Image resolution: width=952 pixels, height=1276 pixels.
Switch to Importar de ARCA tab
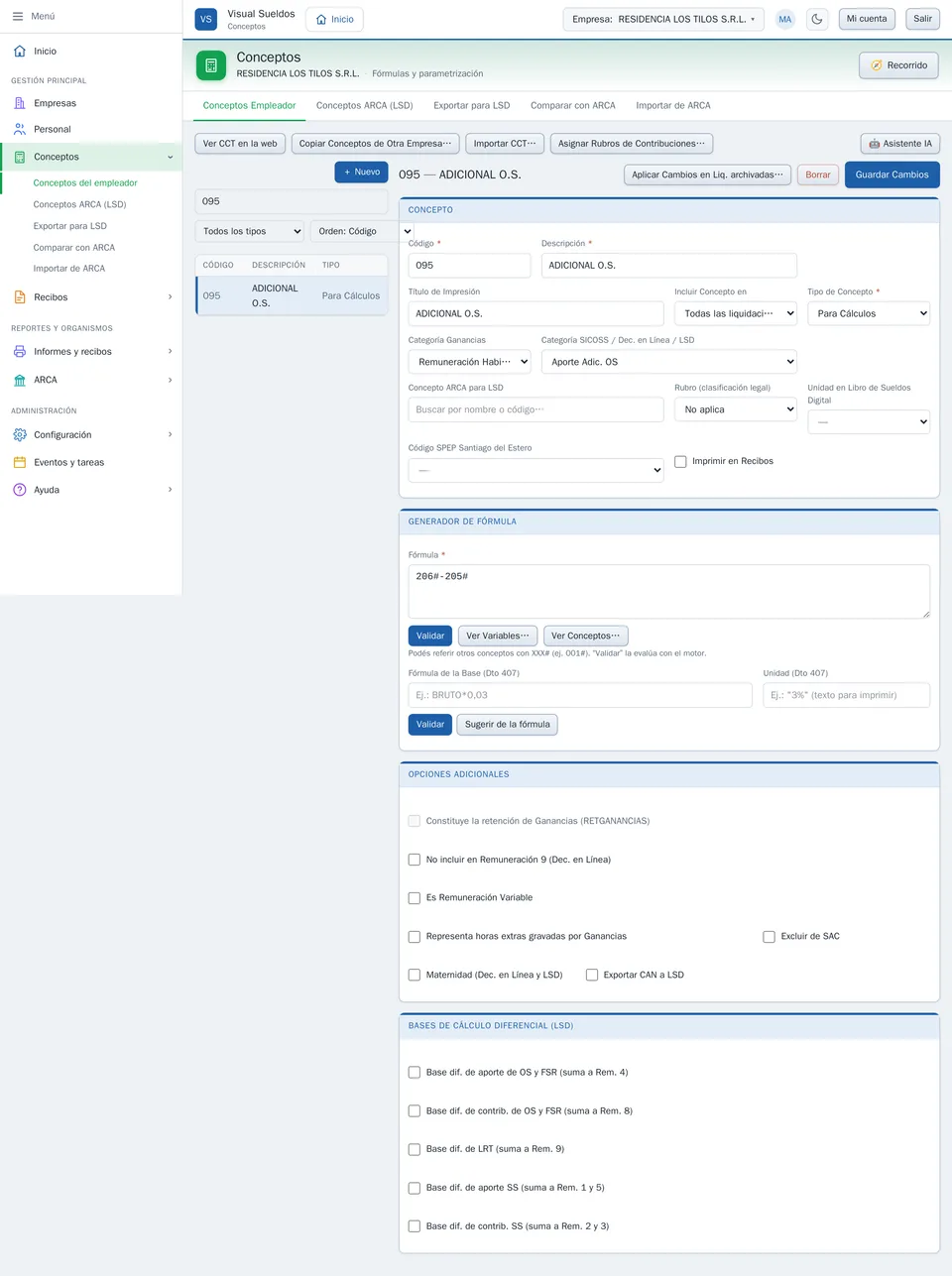[673, 105]
